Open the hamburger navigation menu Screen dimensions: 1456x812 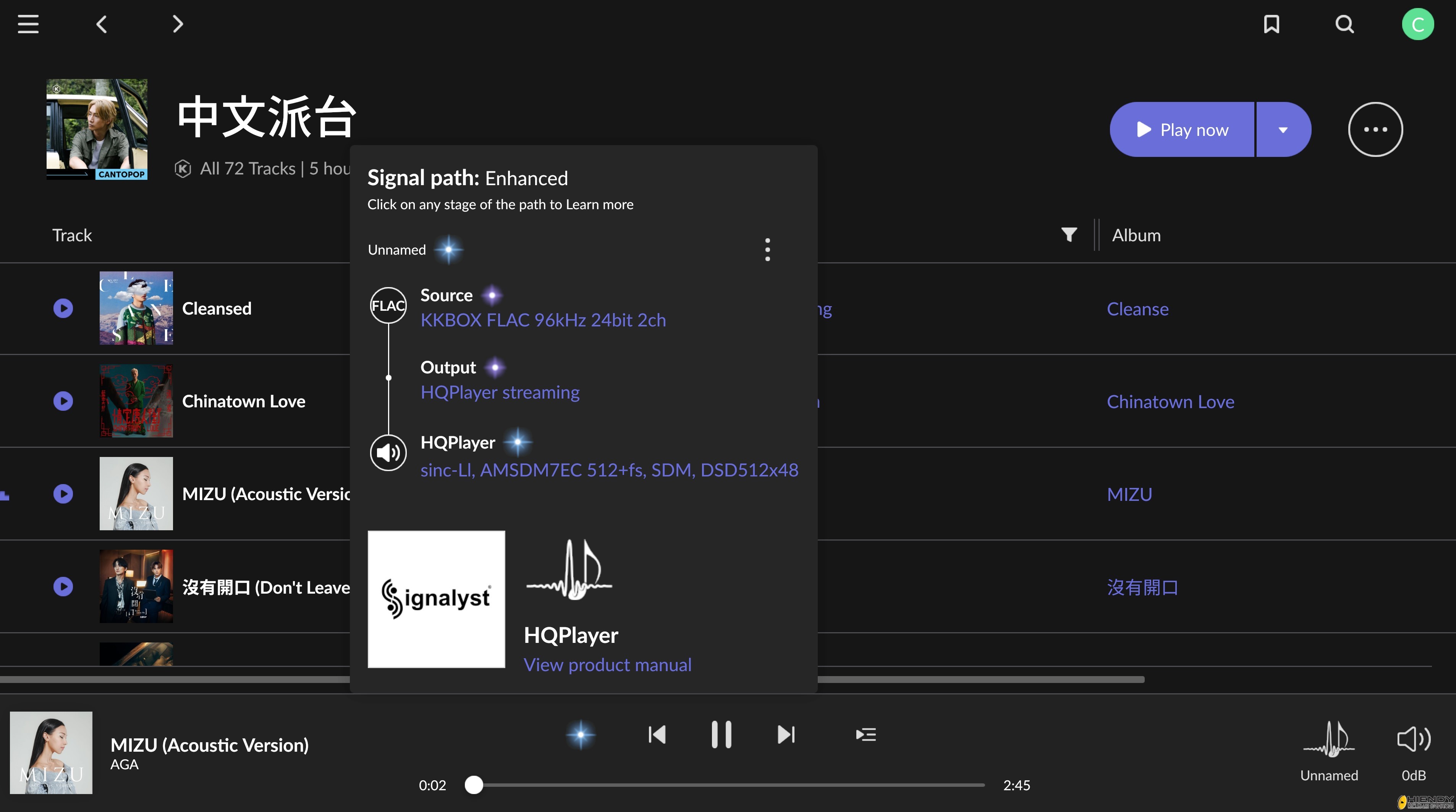pyautogui.click(x=28, y=24)
